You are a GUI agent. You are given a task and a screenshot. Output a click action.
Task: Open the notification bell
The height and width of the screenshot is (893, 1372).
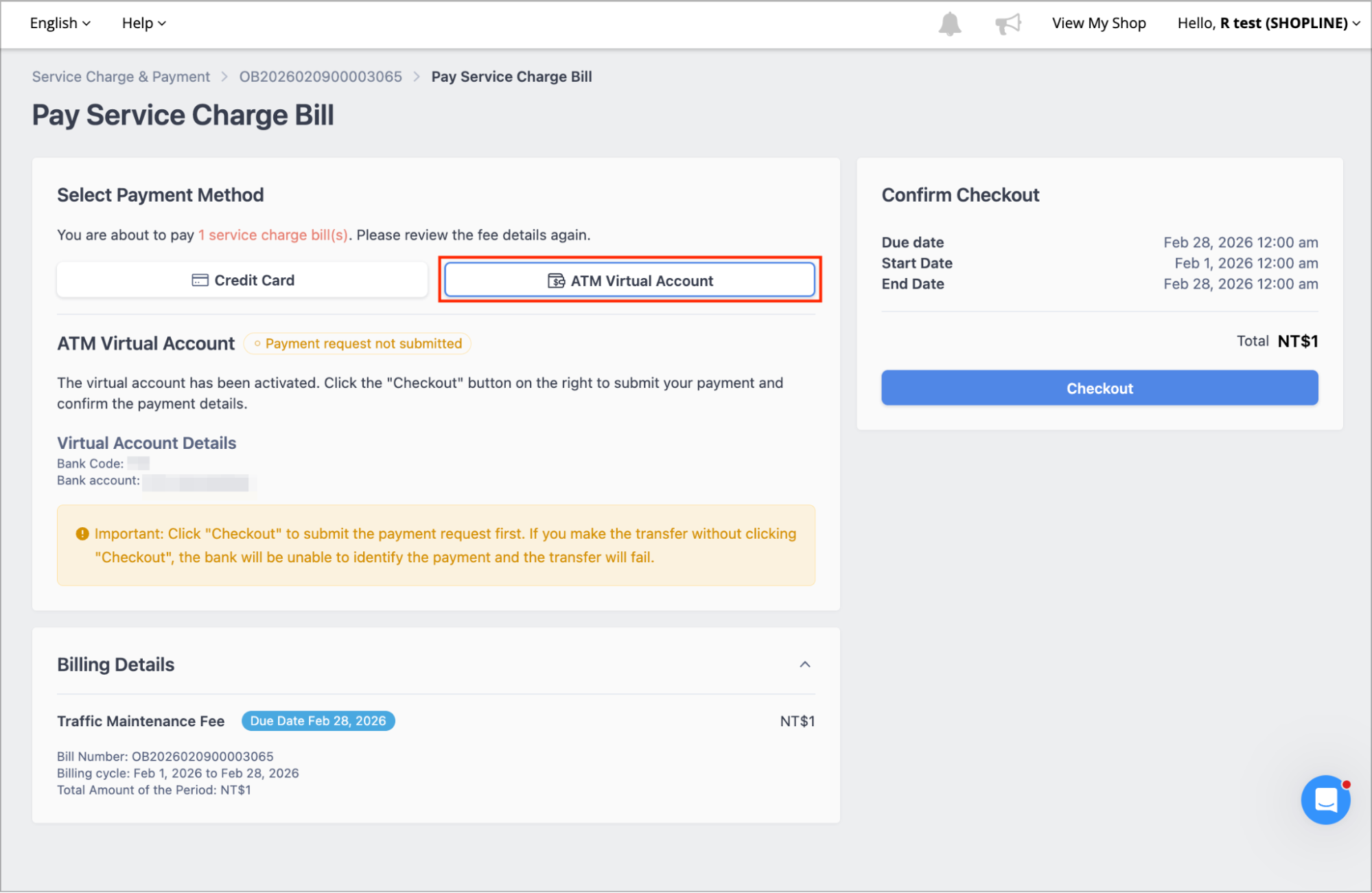[950, 24]
